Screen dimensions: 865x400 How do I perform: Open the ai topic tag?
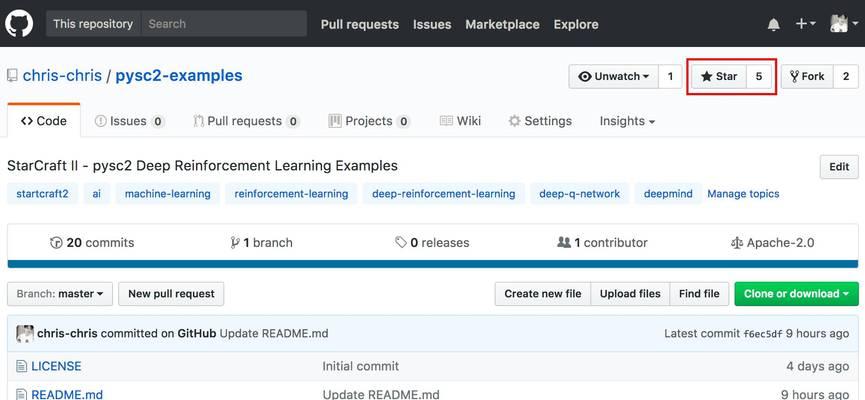(x=97, y=194)
